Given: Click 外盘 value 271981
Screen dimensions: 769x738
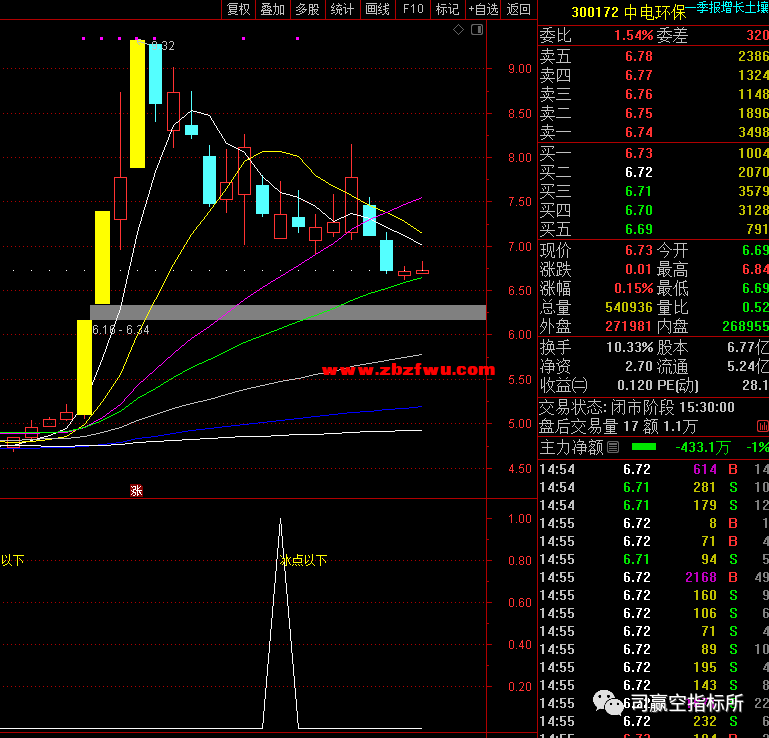Looking at the screenshot, I should coord(629,326).
